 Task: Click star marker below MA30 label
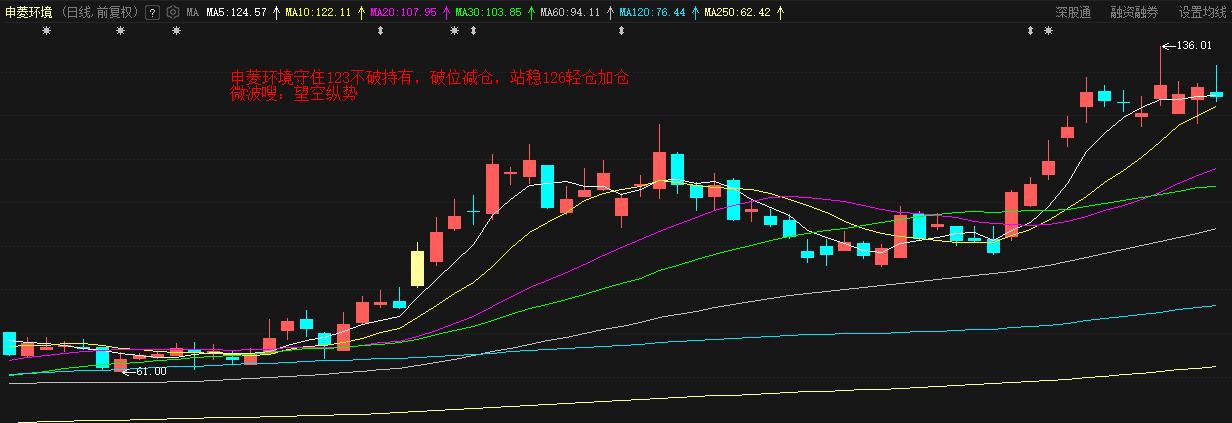pyautogui.click(x=455, y=31)
